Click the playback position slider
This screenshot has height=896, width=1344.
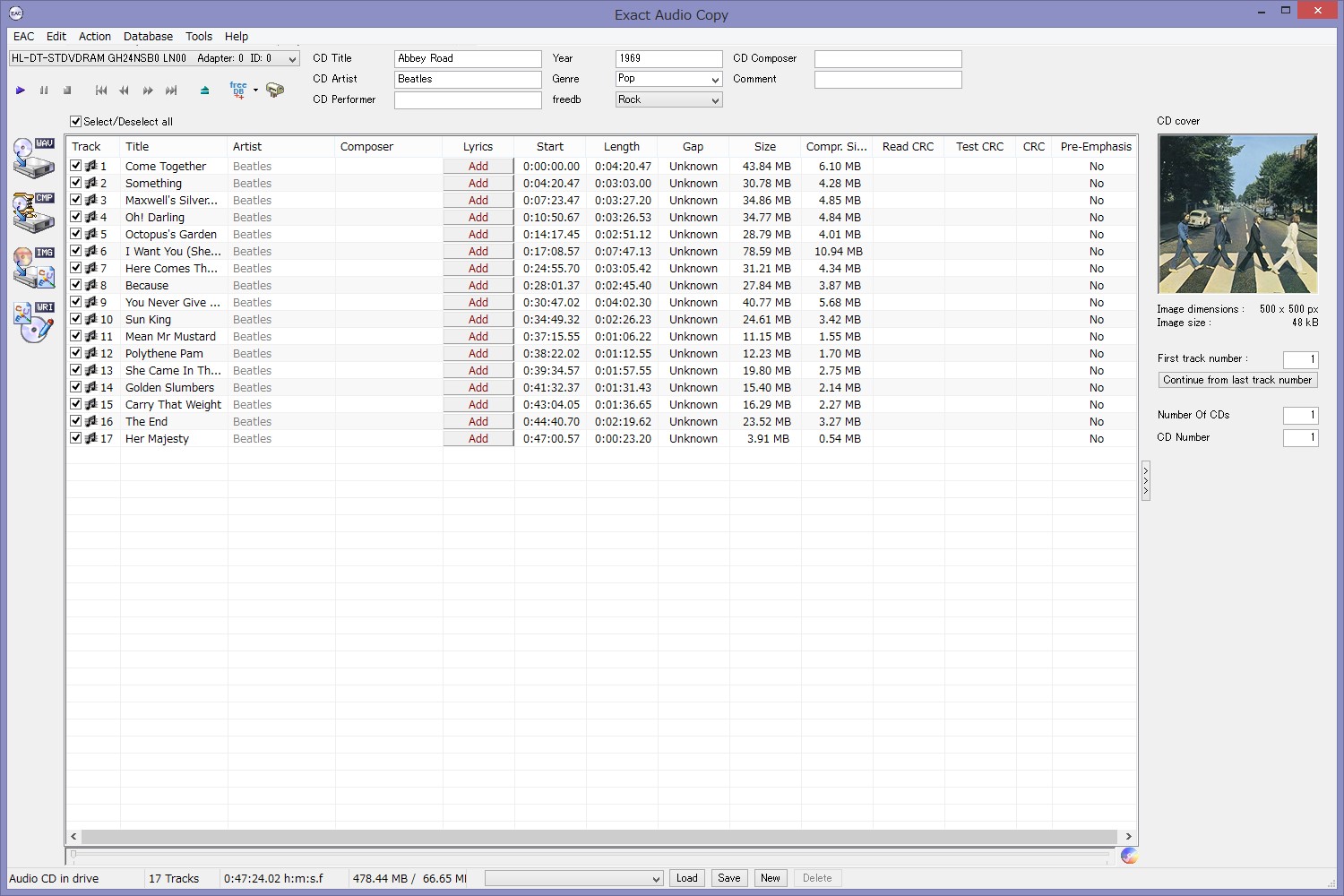(589, 856)
